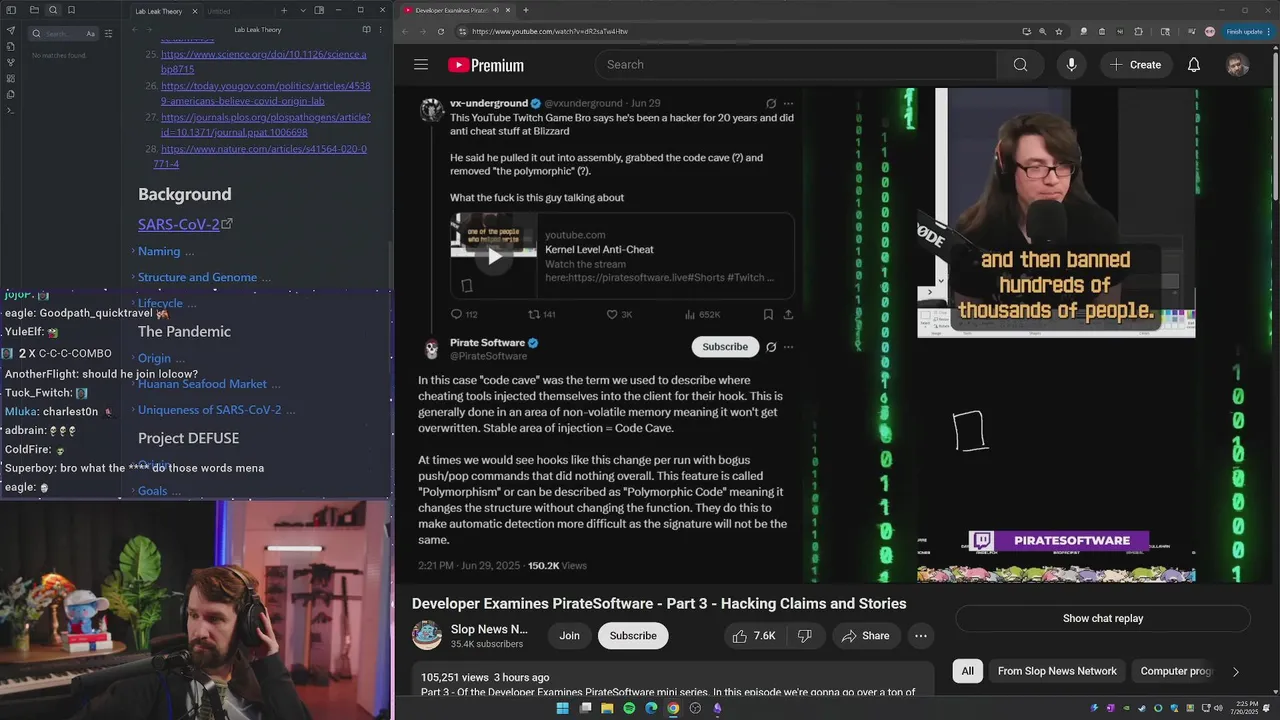This screenshot has height=720, width=1280.
Task: Show next video filter chips arrow
Action: [x=1236, y=671]
